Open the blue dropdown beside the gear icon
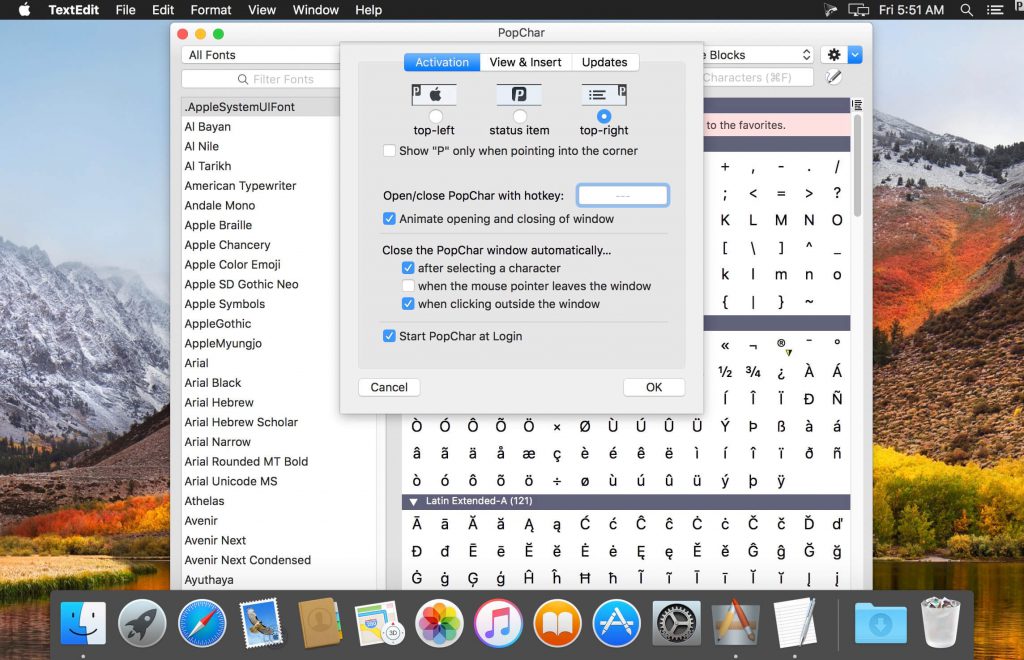Viewport: 1024px width, 660px height. click(x=856, y=55)
